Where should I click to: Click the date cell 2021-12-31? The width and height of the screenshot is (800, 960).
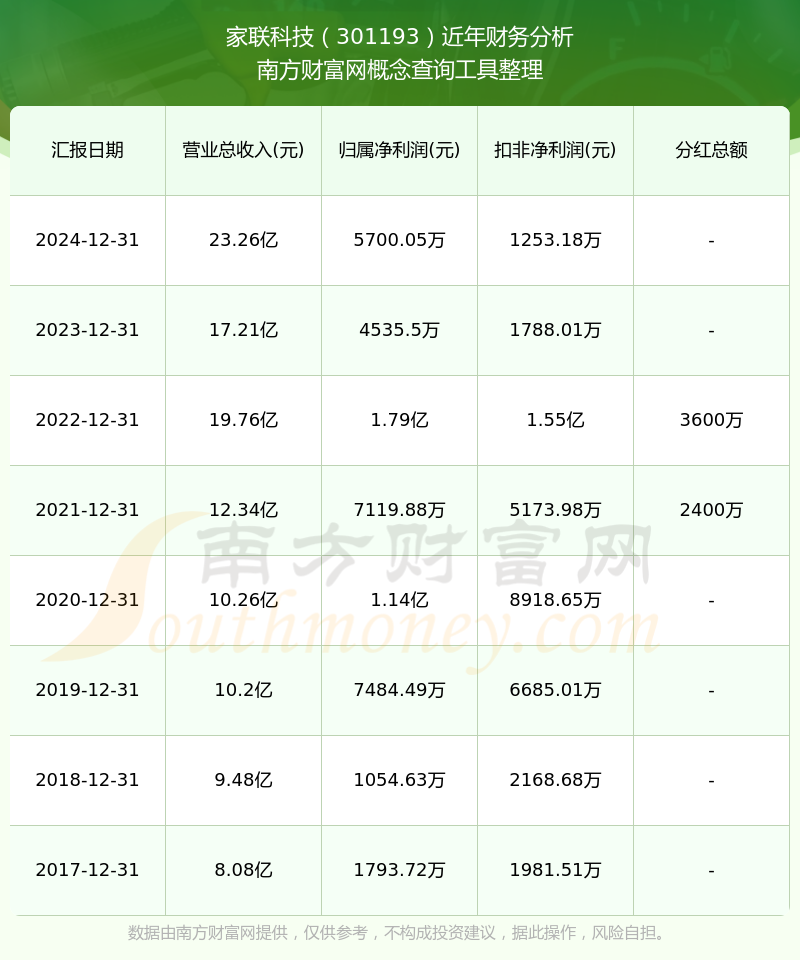pos(88,510)
